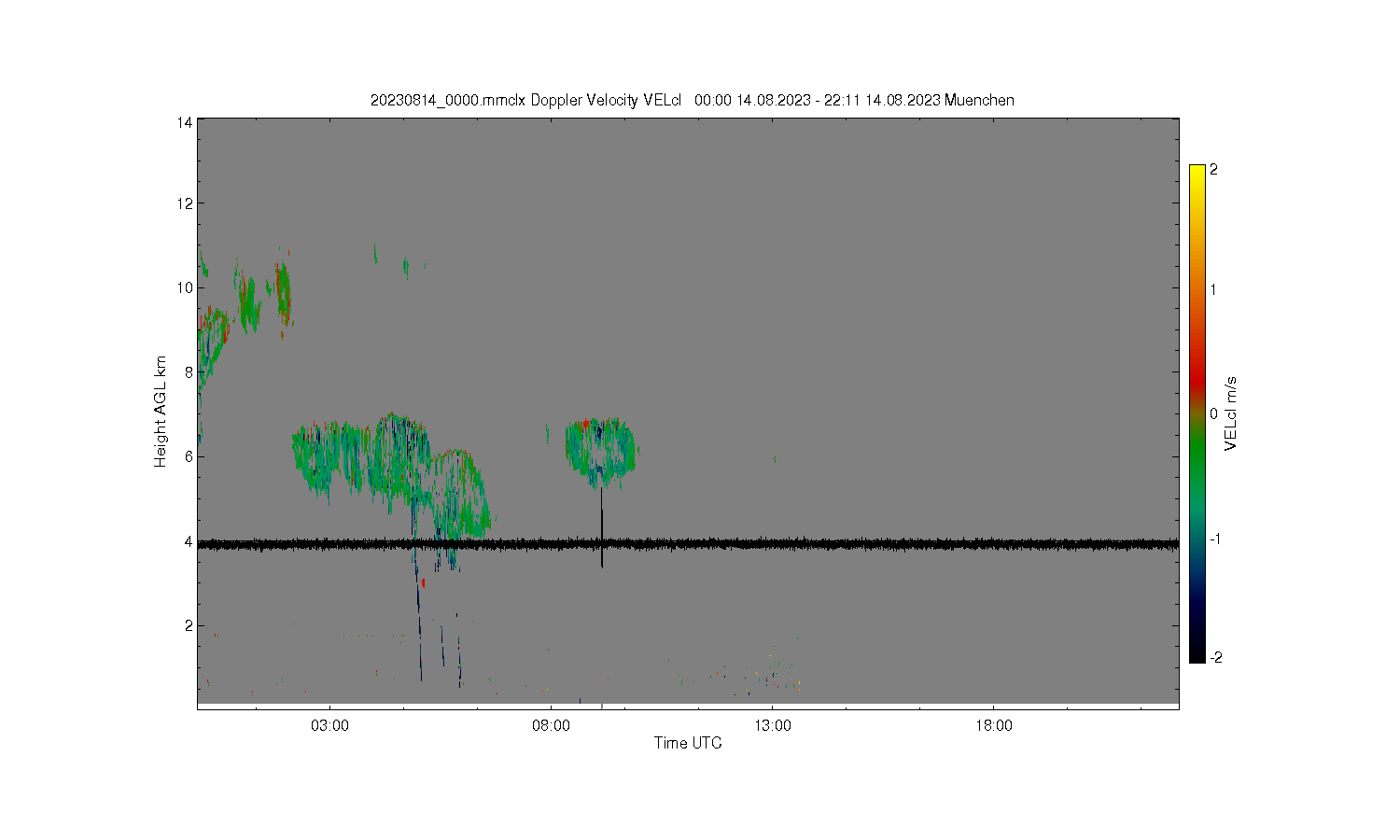
Task: Click the 'VELcl m/s' colorbar label
Action: click(x=1231, y=413)
